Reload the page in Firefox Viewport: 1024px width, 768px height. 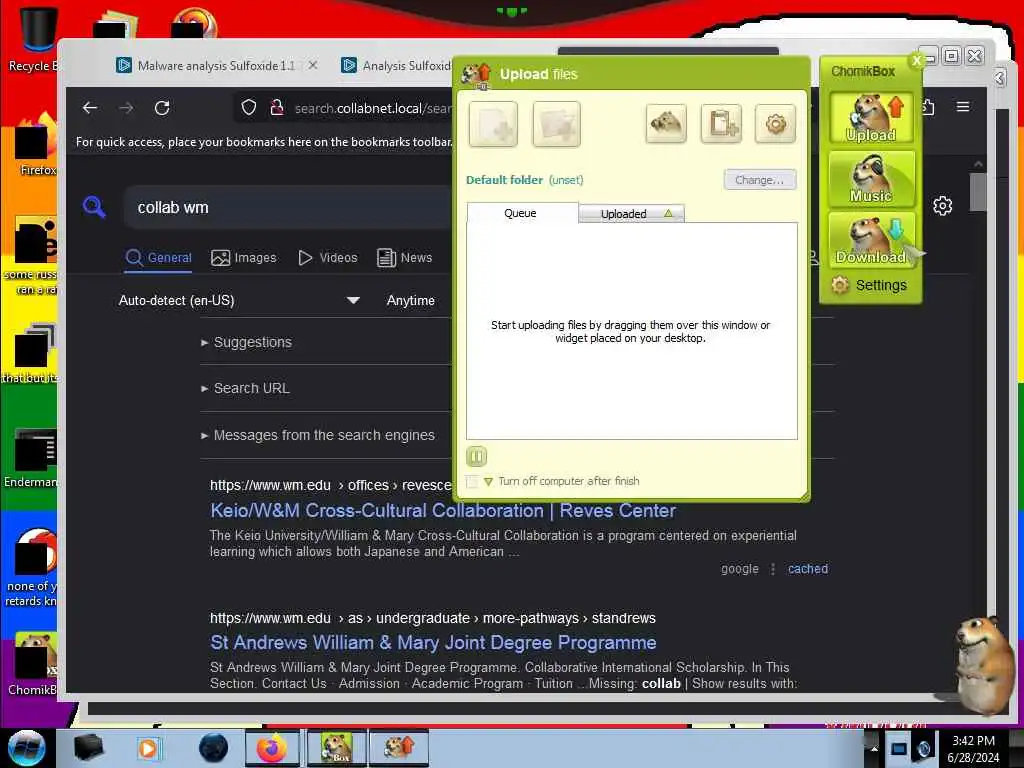coord(162,108)
